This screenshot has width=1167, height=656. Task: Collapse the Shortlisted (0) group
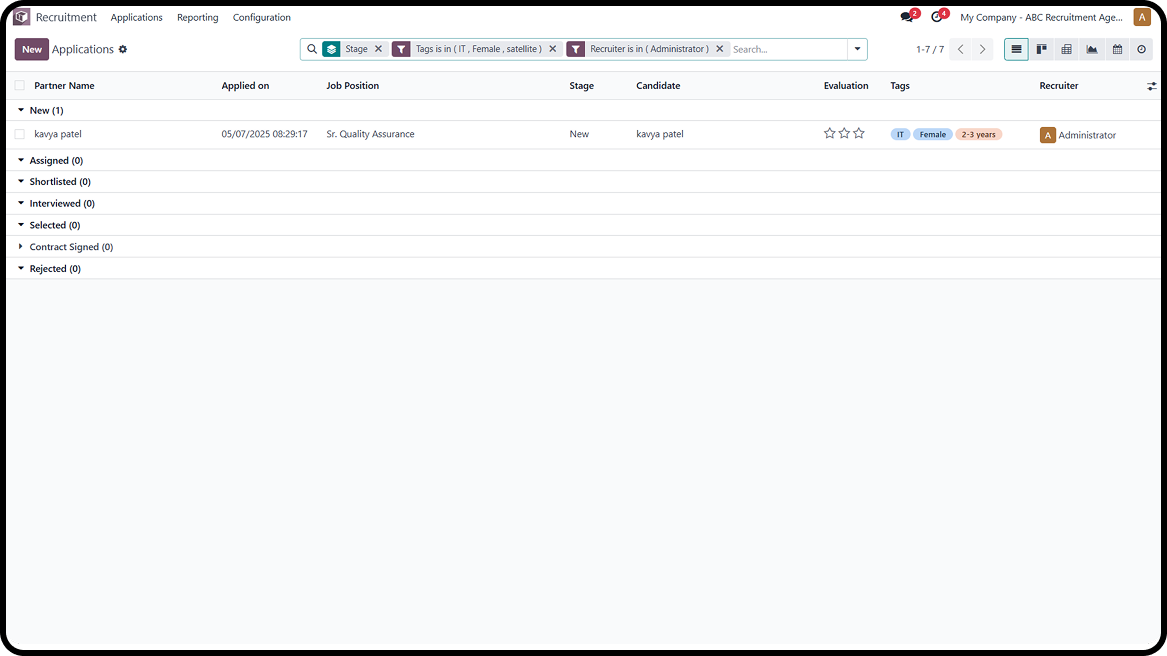[x=21, y=182]
